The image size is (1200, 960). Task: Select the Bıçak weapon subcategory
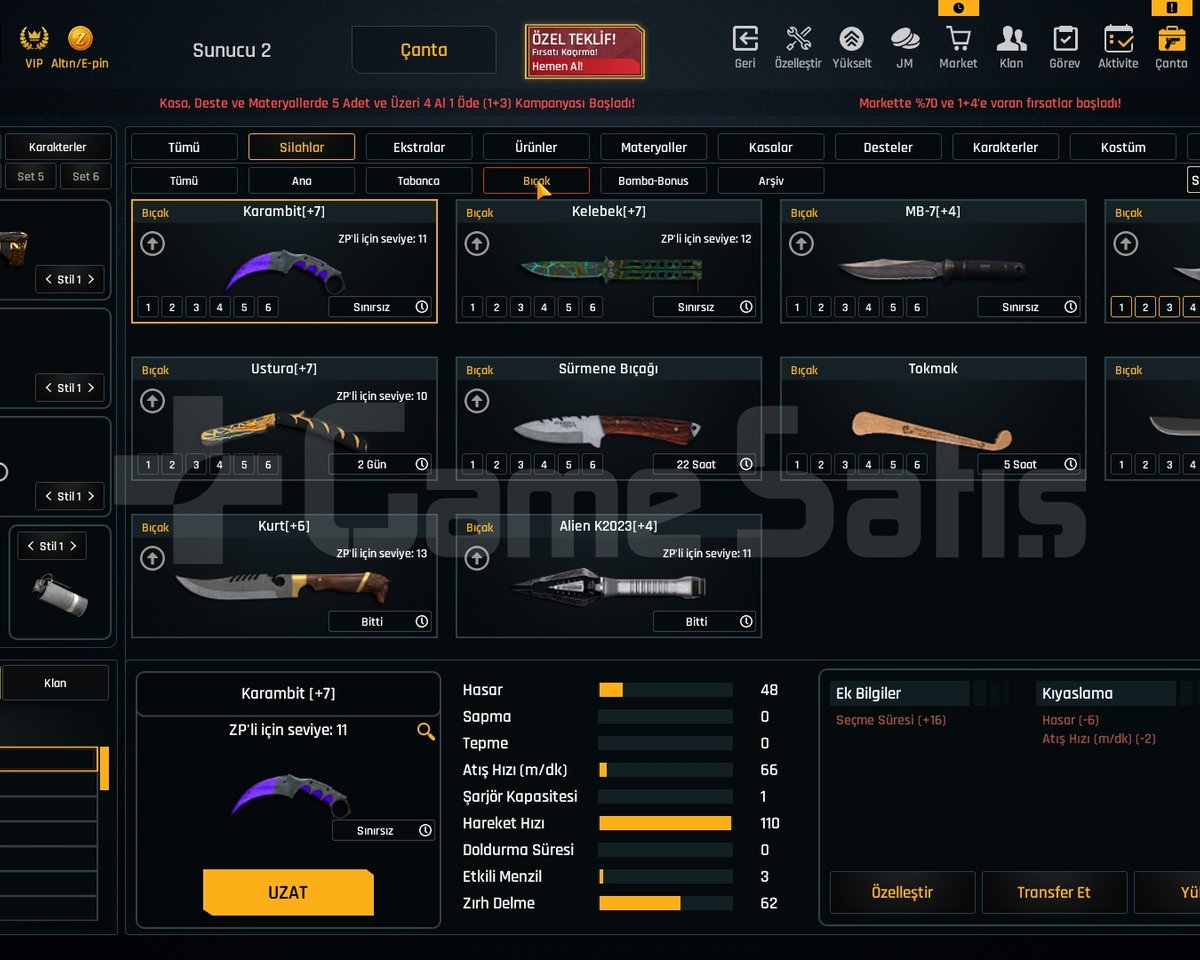point(536,181)
